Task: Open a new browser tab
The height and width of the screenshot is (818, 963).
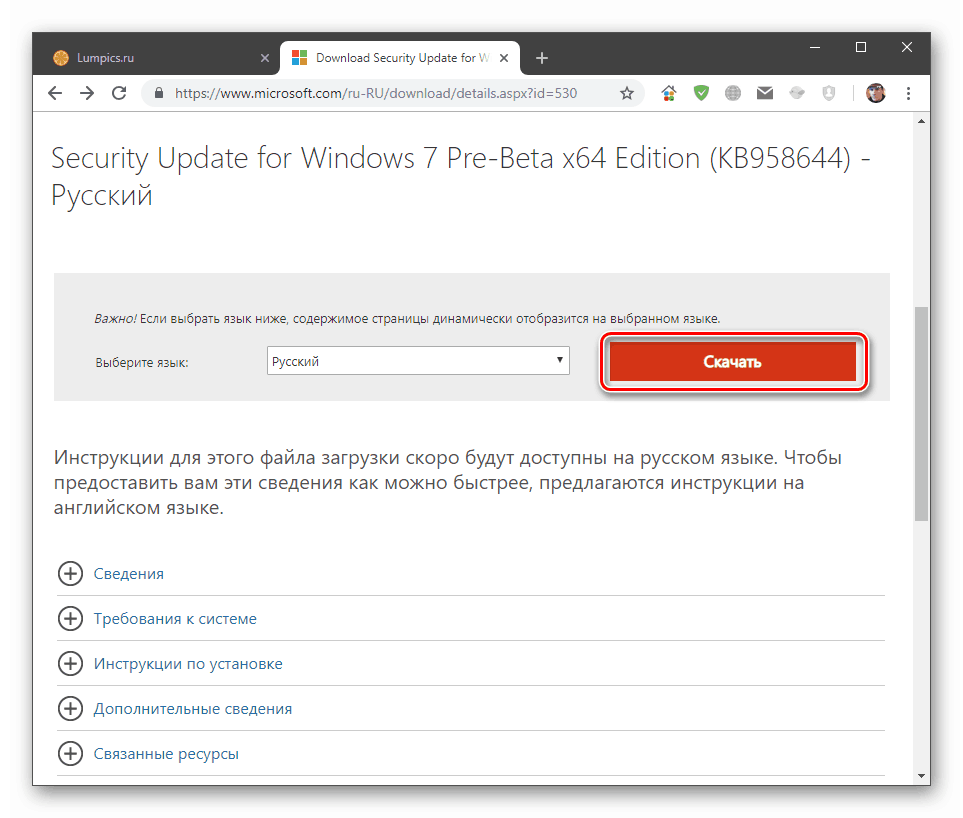Action: point(542,58)
